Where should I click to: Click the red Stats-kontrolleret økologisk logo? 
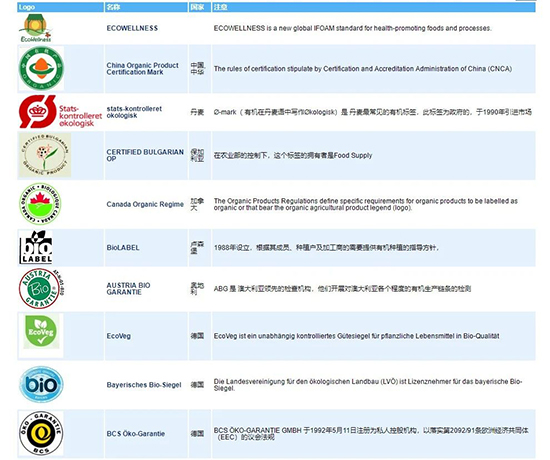tap(61, 112)
